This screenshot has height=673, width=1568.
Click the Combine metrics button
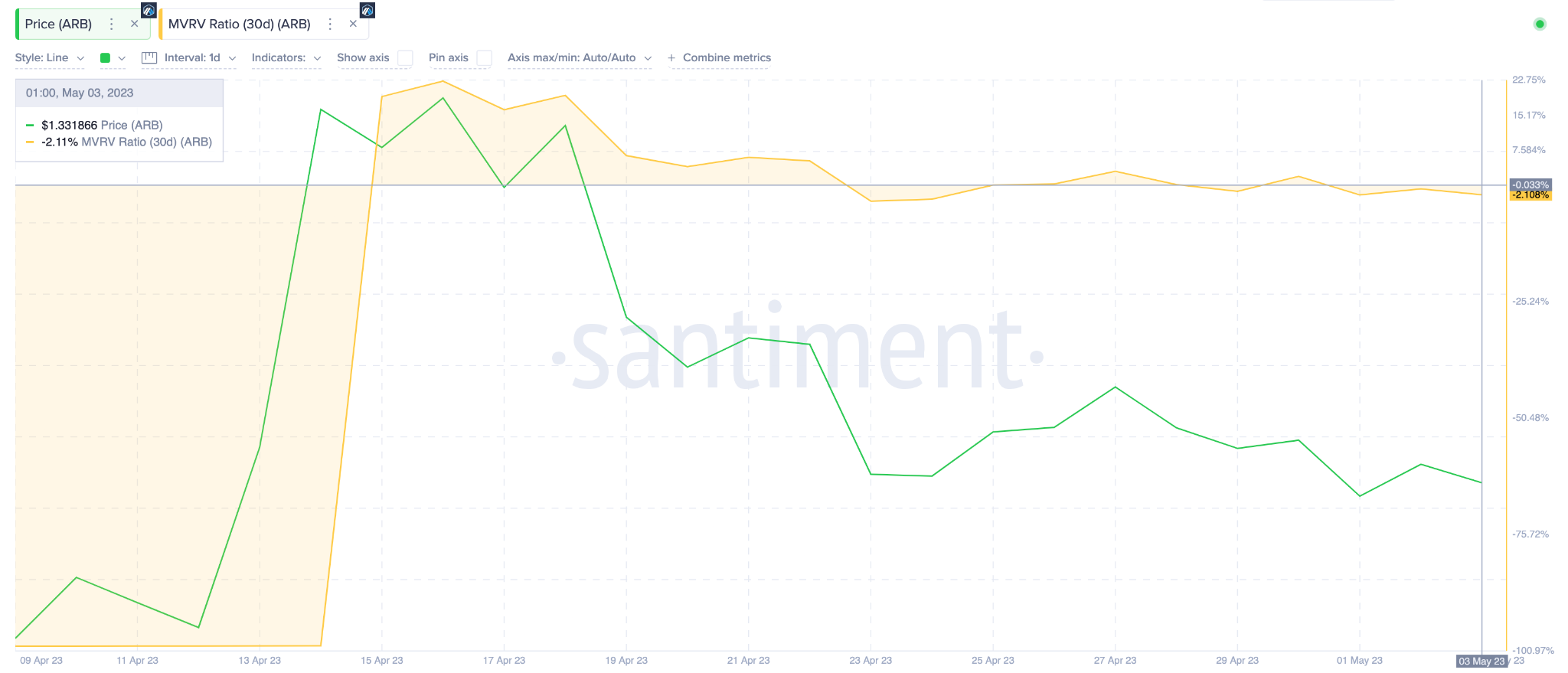coord(727,58)
